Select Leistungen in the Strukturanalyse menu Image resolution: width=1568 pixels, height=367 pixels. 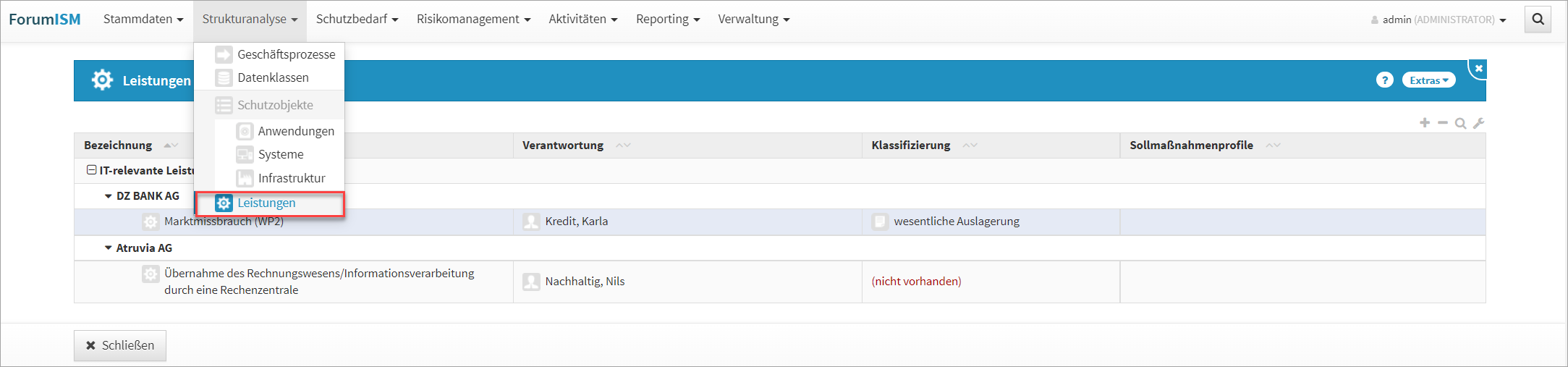tap(266, 203)
